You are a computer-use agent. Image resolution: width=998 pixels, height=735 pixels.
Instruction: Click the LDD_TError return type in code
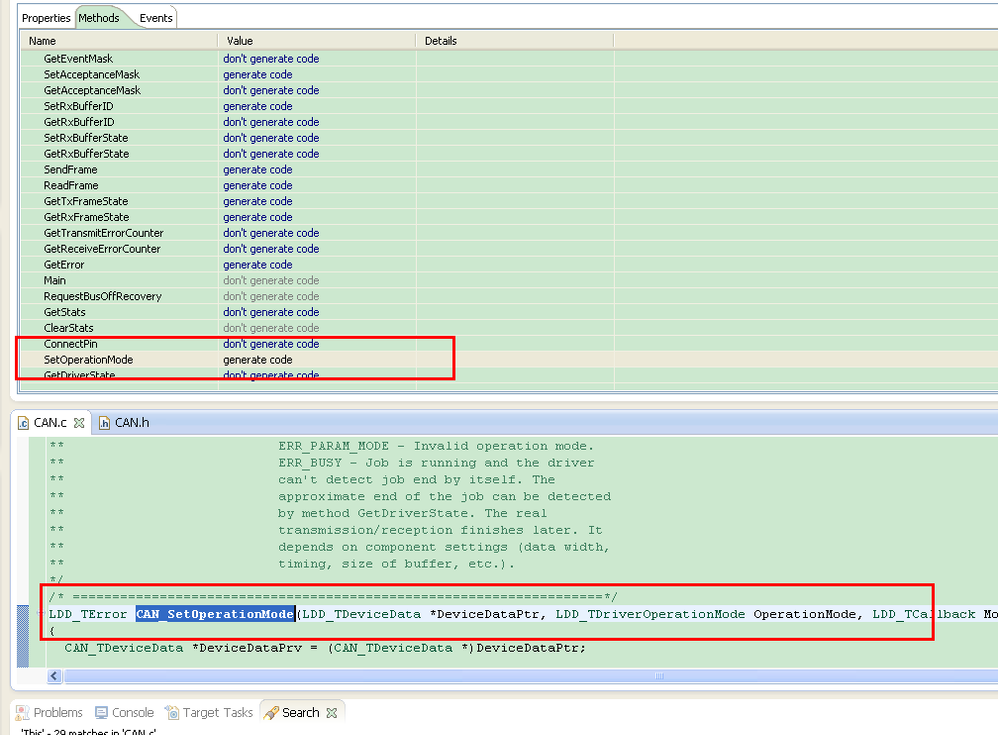click(x=88, y=614)
